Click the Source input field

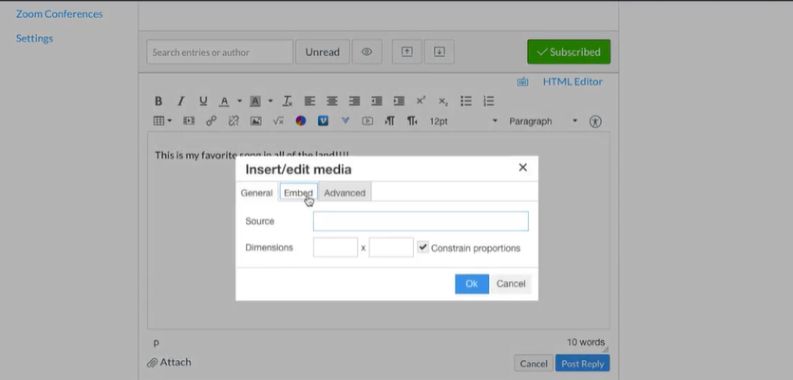click(421, 222)
